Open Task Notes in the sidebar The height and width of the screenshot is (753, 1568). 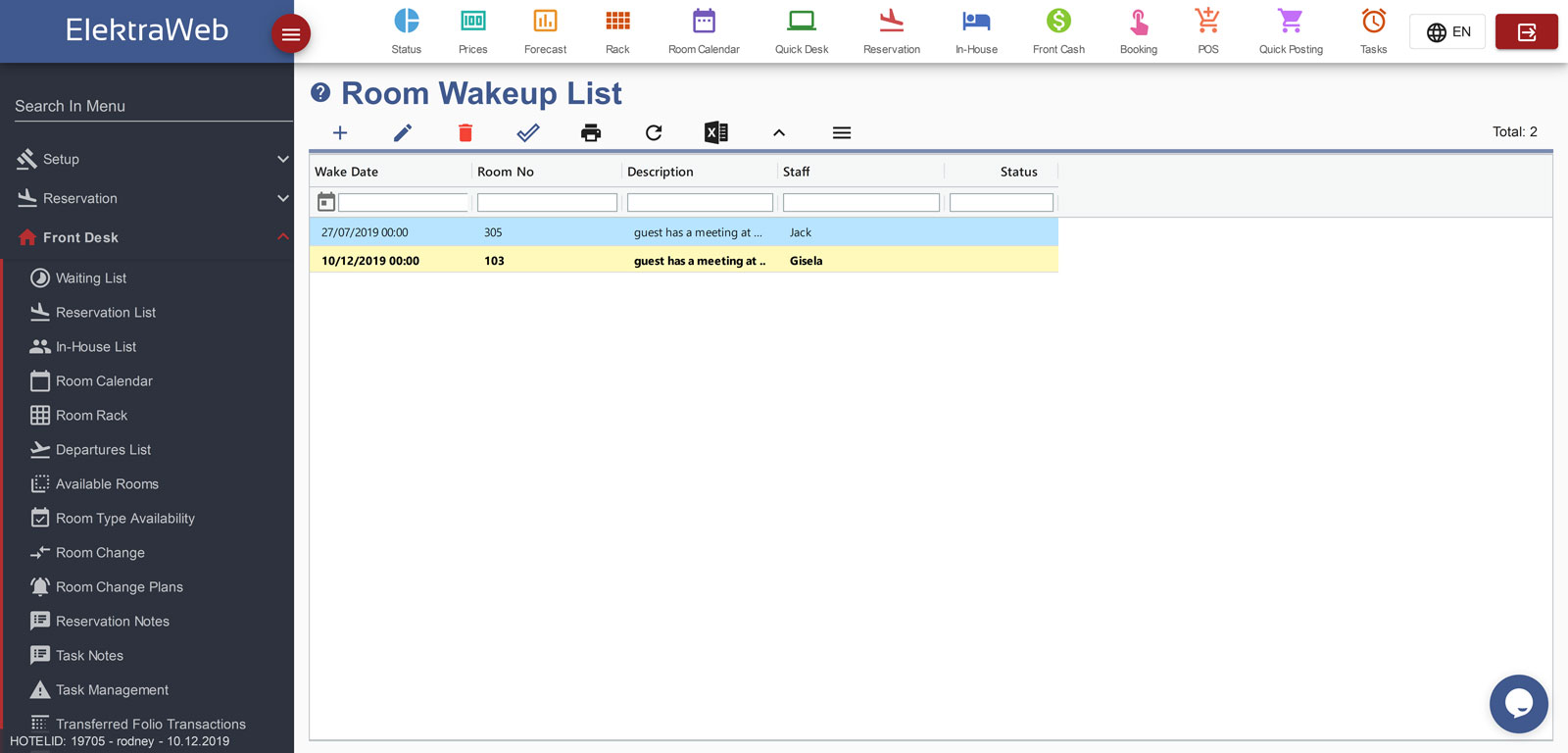tap(89, 656)
